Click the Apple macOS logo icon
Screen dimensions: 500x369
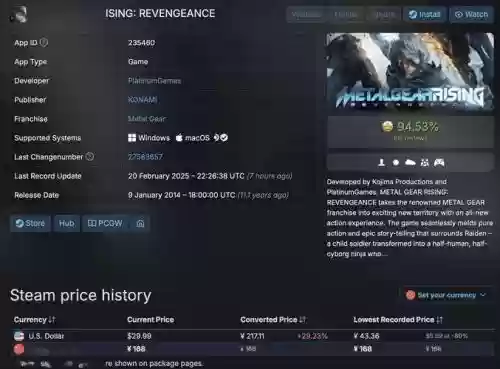click(x=179, y=137)
